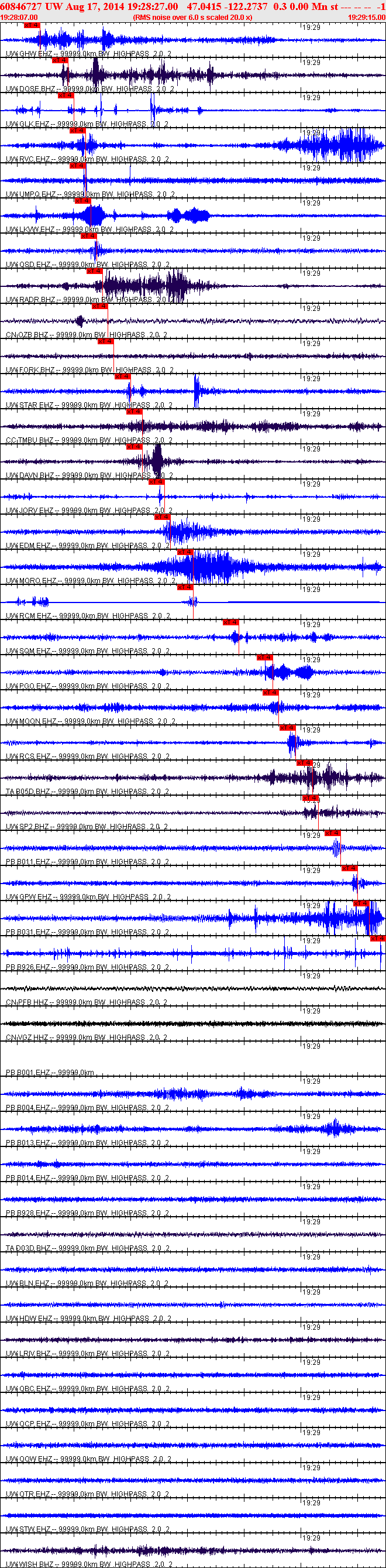The width and height of the screenshot is (386, 1568).
Task: Select the UW OTR EHZ station label
Action: [88, 1494]
